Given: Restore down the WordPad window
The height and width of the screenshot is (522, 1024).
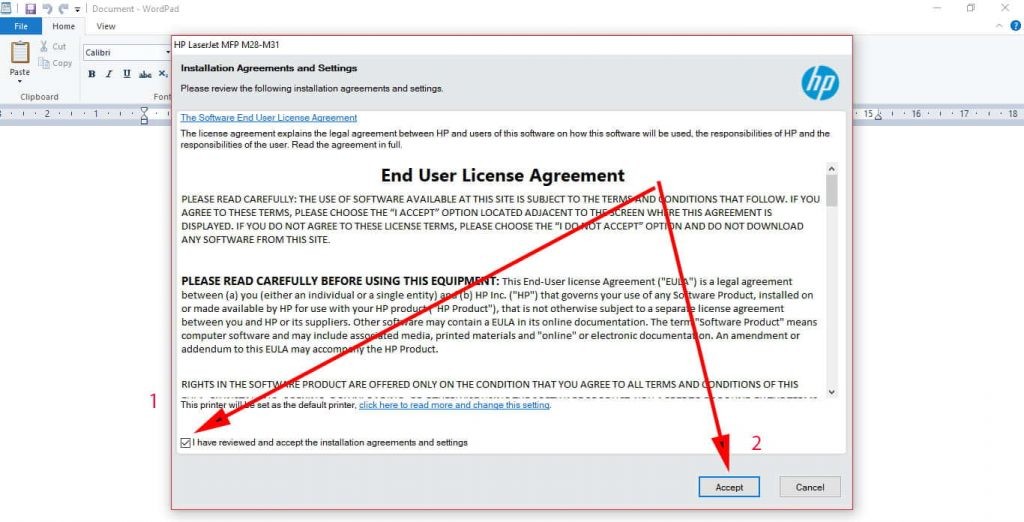Looking at the screenshot, I should point(970,8).
